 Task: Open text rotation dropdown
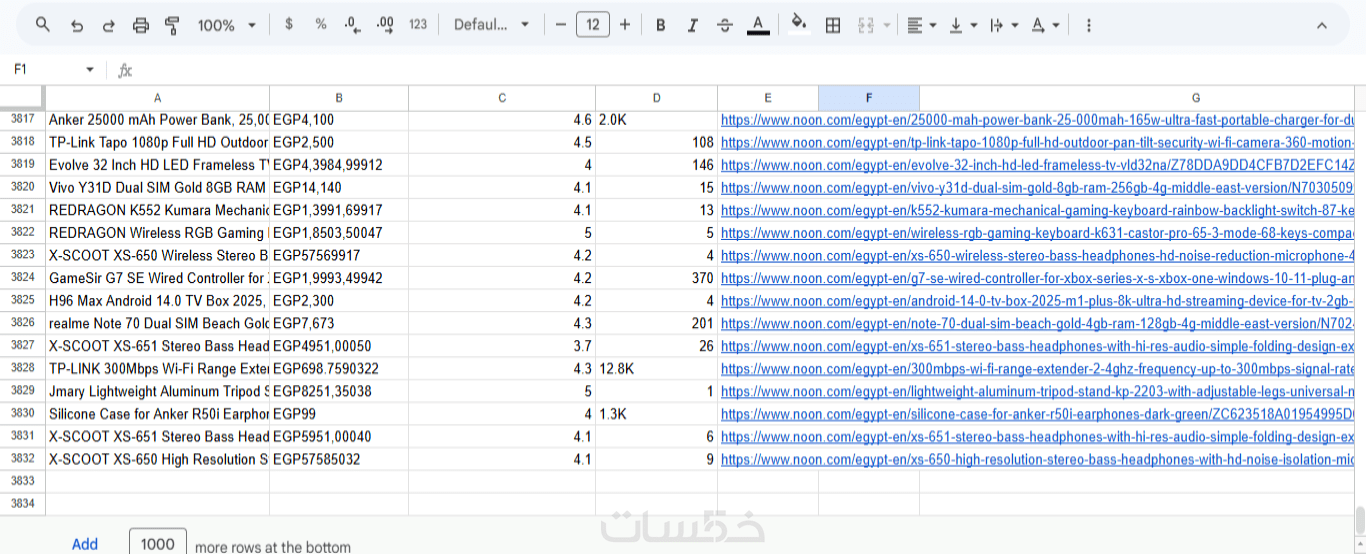tap(1044, 25)
